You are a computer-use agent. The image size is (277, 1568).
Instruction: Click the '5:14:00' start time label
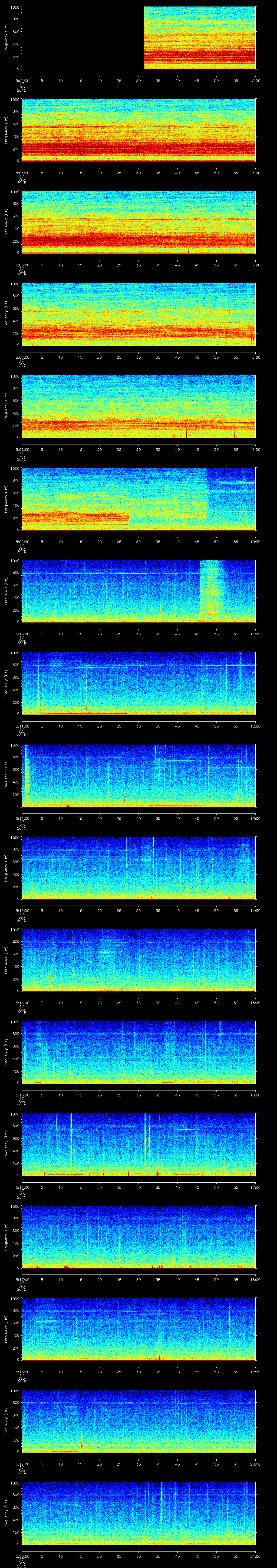click(x=22, y=1003)
